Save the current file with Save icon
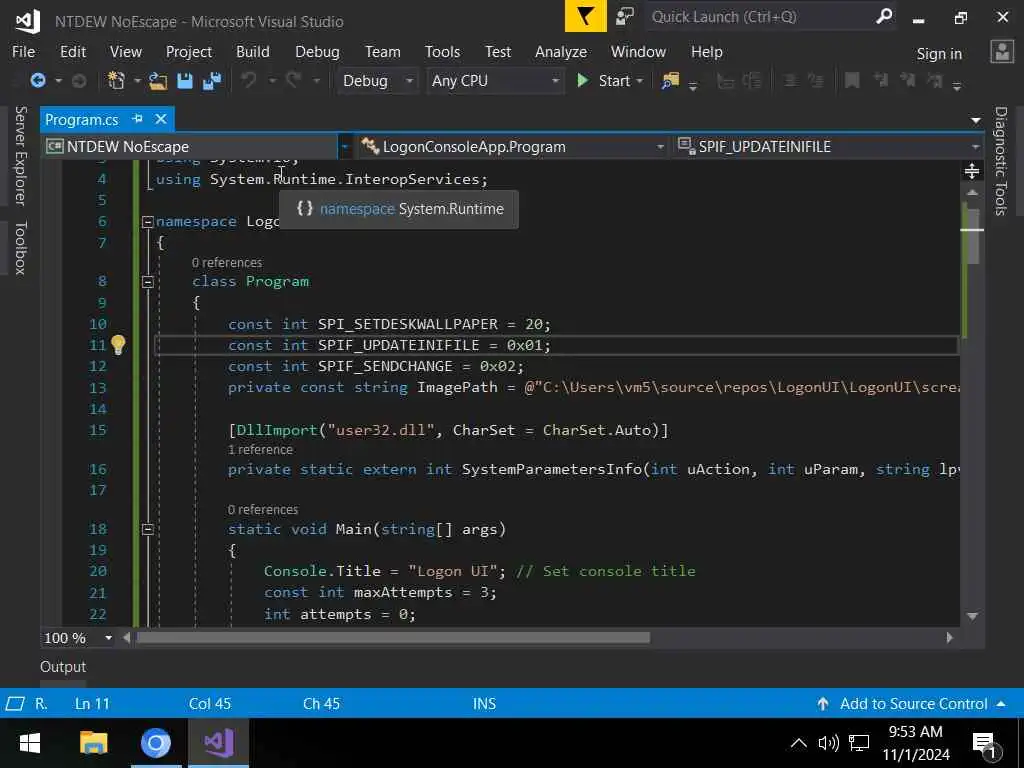The height and width of the screenshot is (768, 1024). [x=185, y=80]
